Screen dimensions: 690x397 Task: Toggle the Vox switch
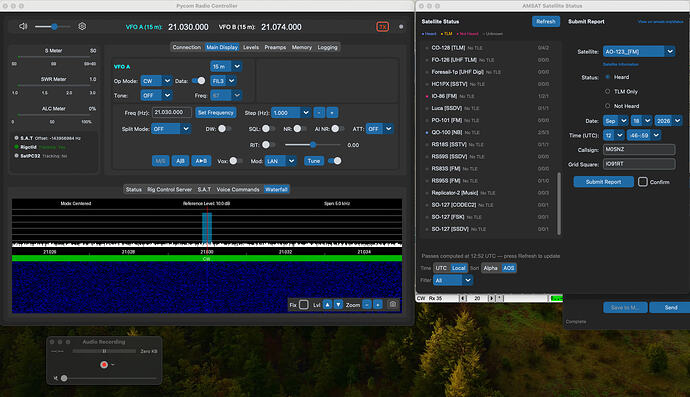click(236, 161)
